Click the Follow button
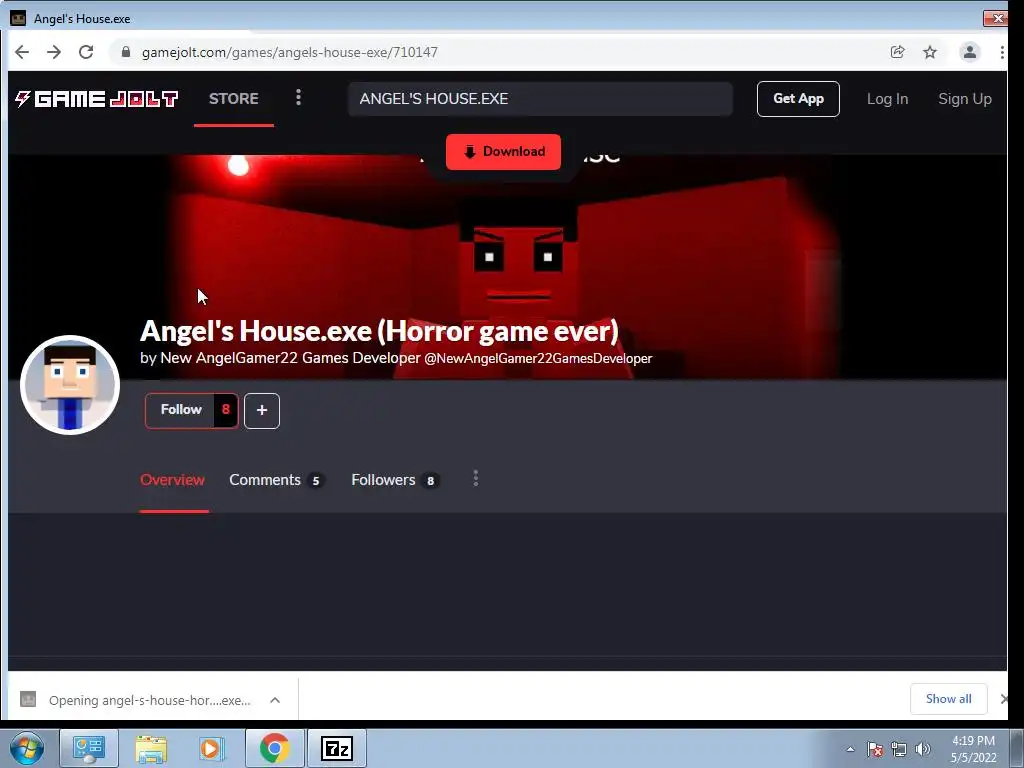 coord(181,410)
